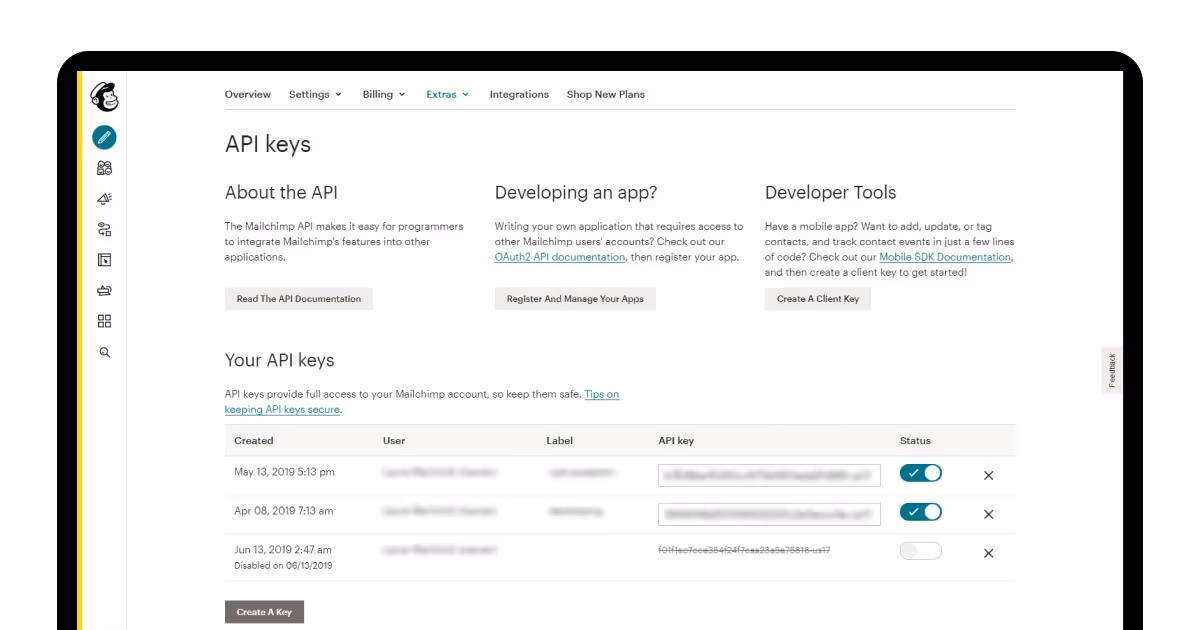Click Create A Client Key button

(818, 299)
